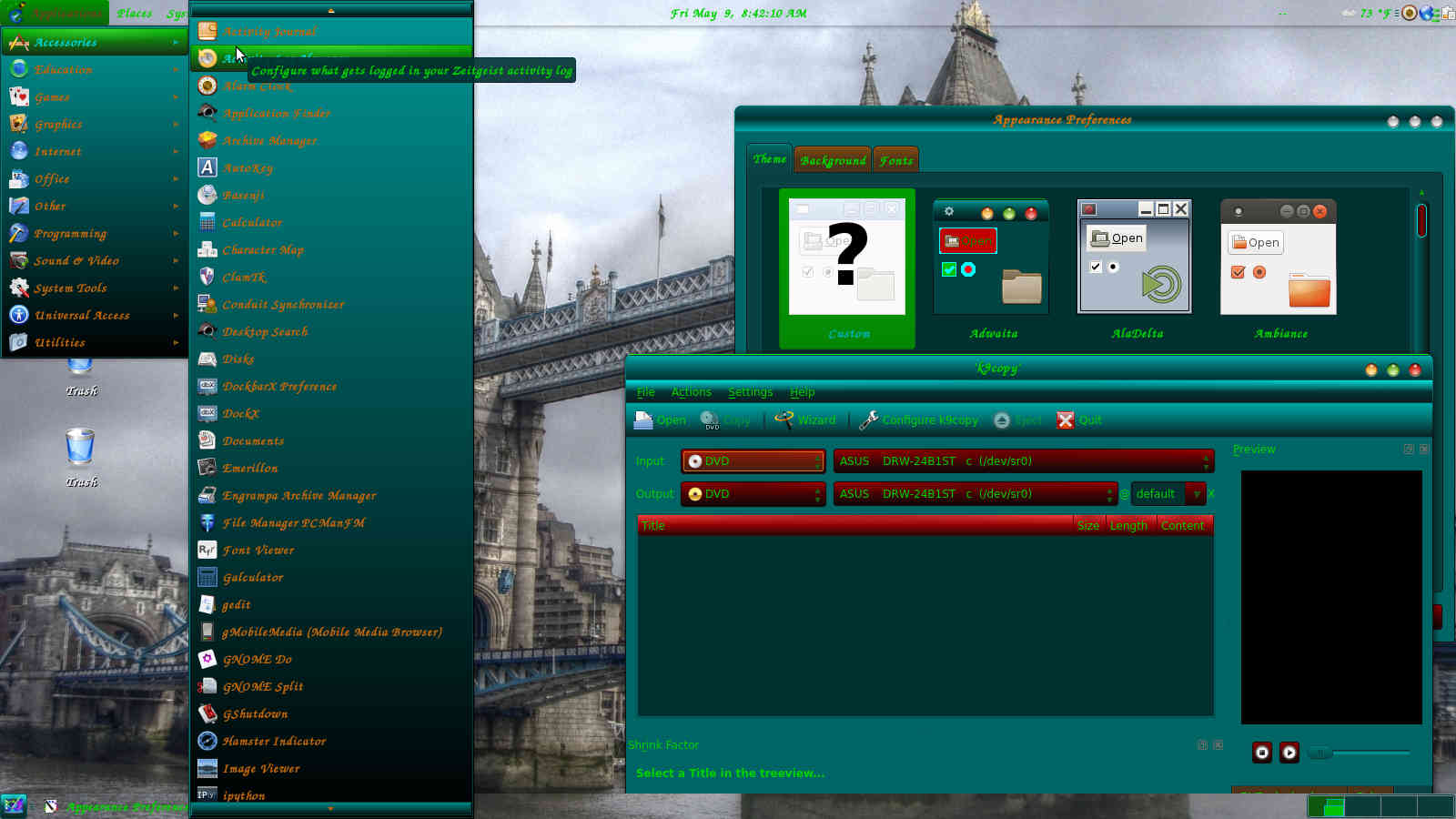Launch GShutdown

(x=331, y=713)
